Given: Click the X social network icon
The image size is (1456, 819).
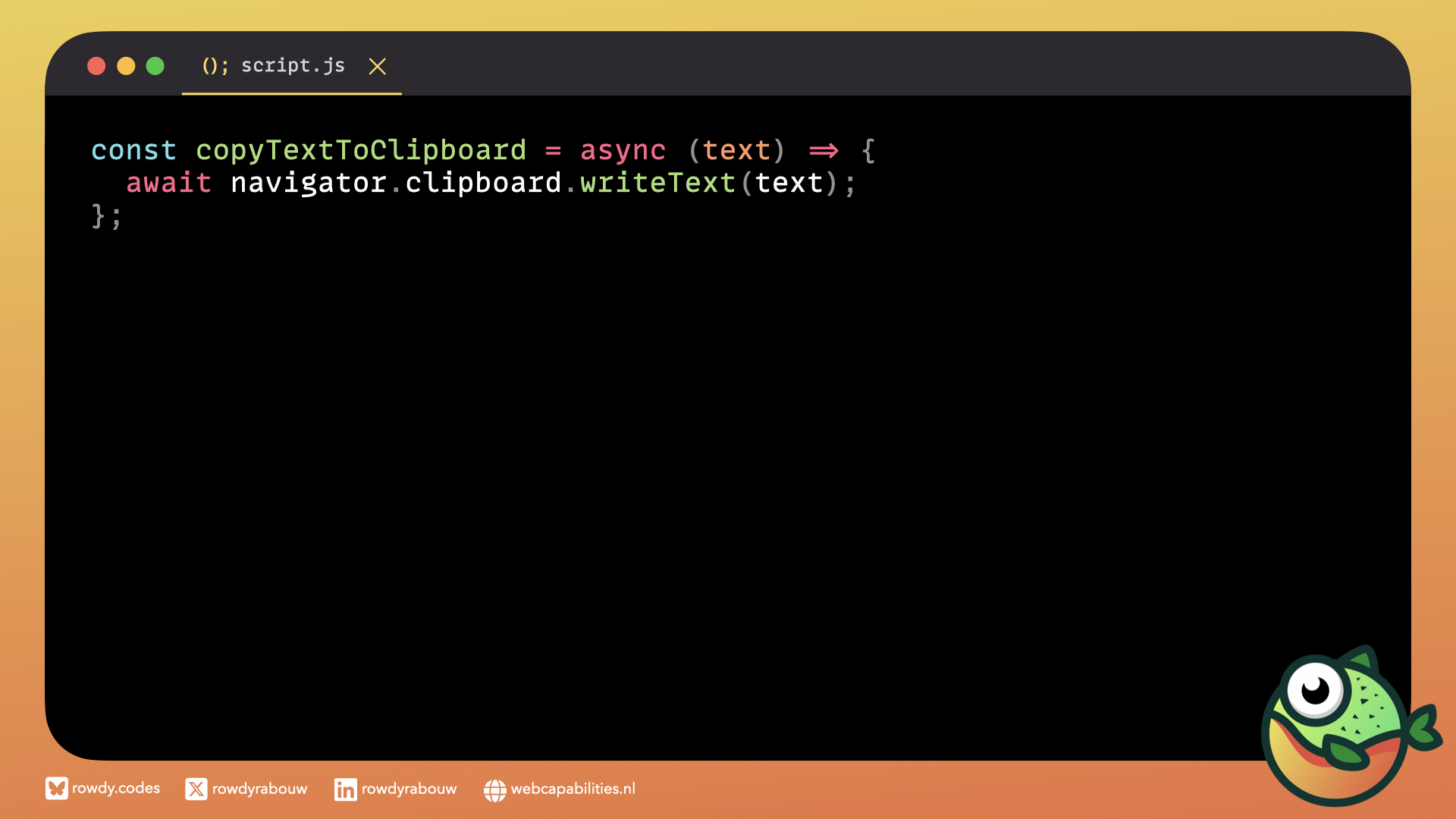Looking at the screenshot, I should point(196,789).
